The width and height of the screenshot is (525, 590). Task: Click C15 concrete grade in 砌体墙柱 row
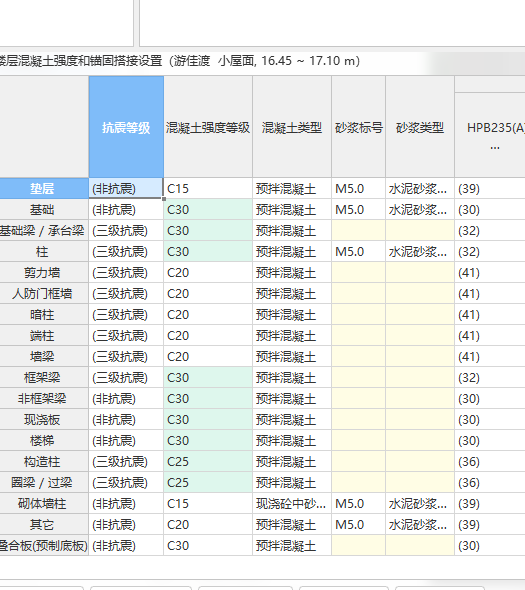pyautogui.click(x=208, y=504)
